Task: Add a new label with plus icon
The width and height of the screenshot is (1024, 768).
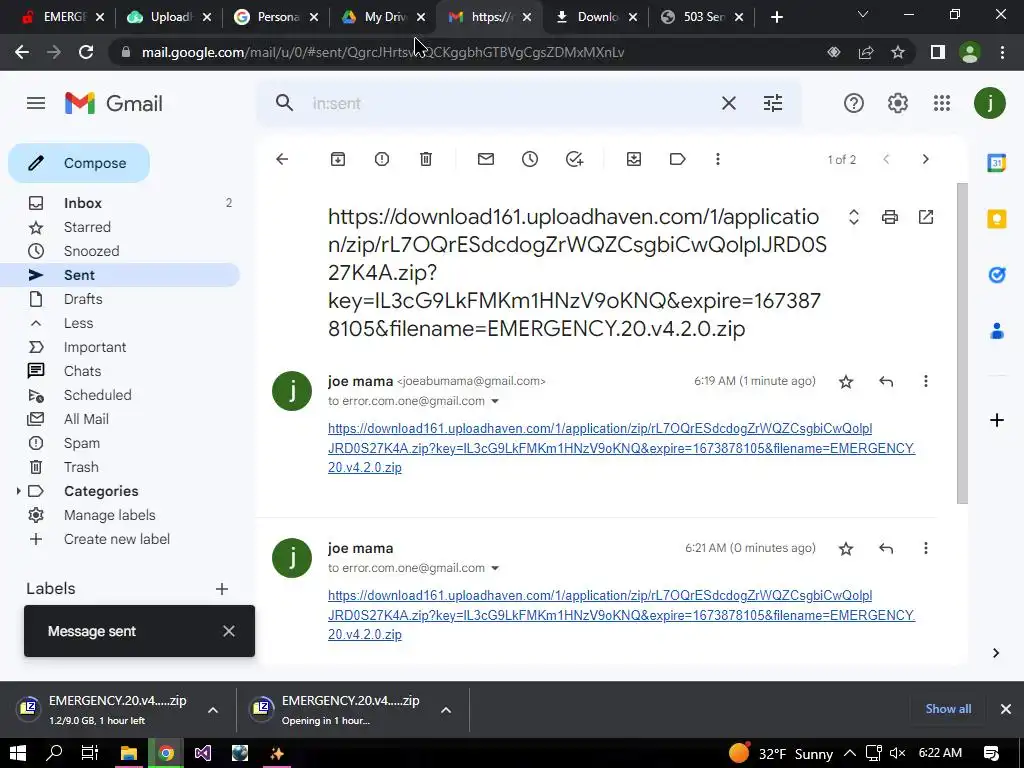Action: click(222, 589)
